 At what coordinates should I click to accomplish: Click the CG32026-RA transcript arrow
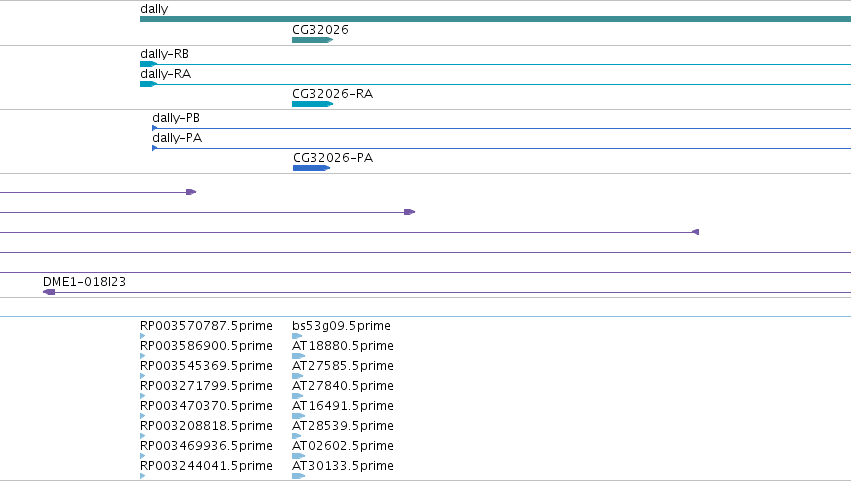click(x=313, y=104)
